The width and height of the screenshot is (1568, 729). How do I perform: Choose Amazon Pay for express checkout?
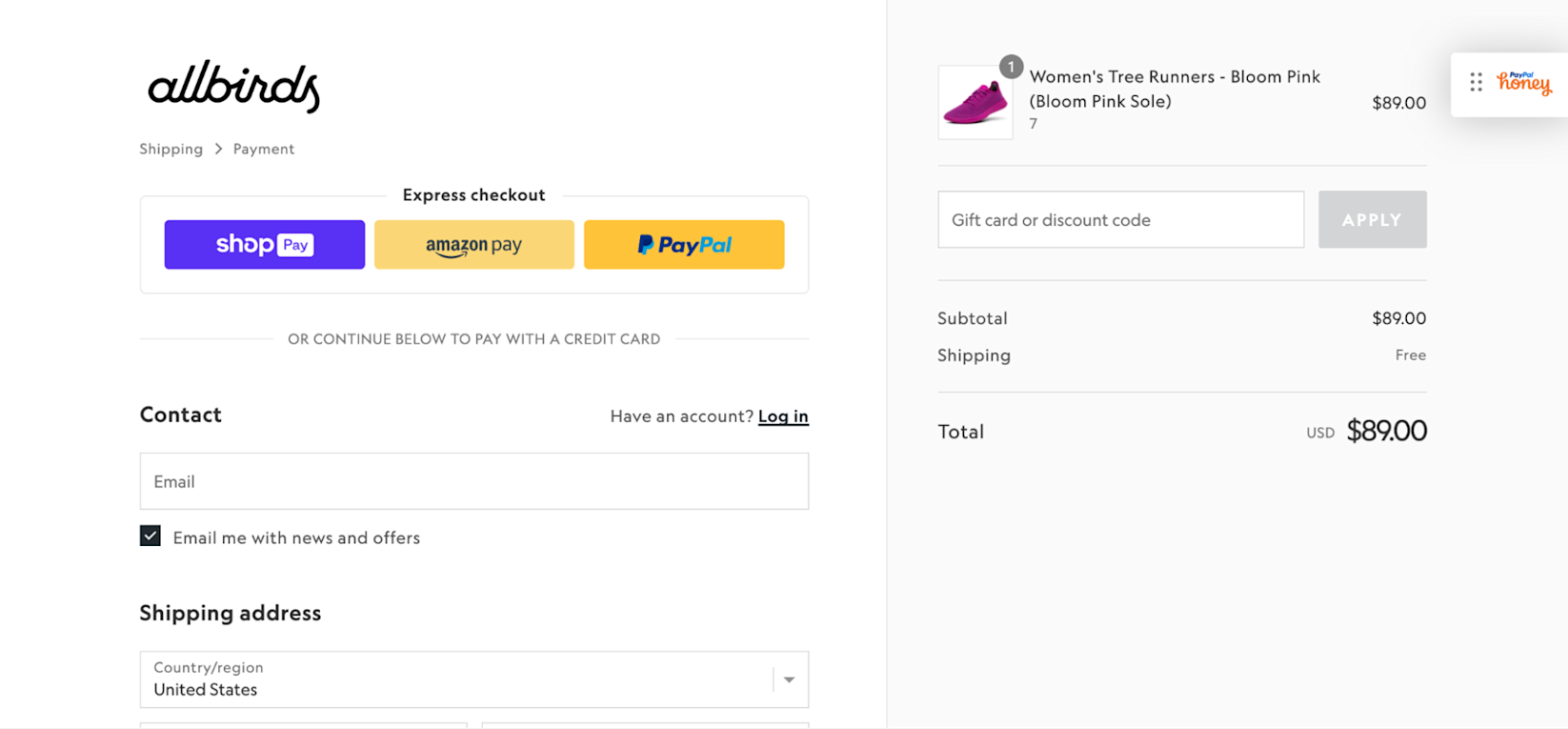tap(473, 244)
